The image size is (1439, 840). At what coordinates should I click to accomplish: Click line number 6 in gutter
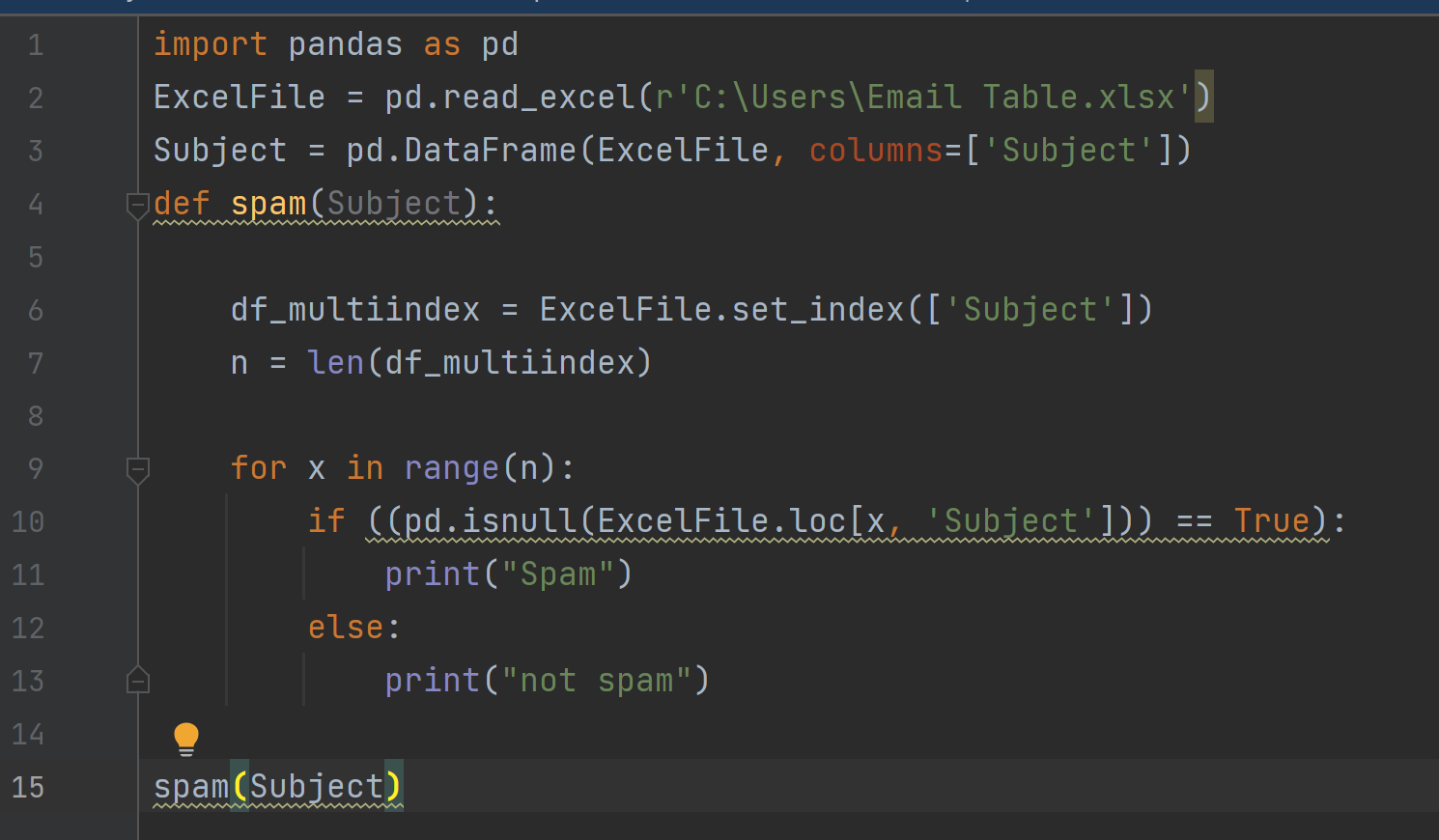coord(36,311)
